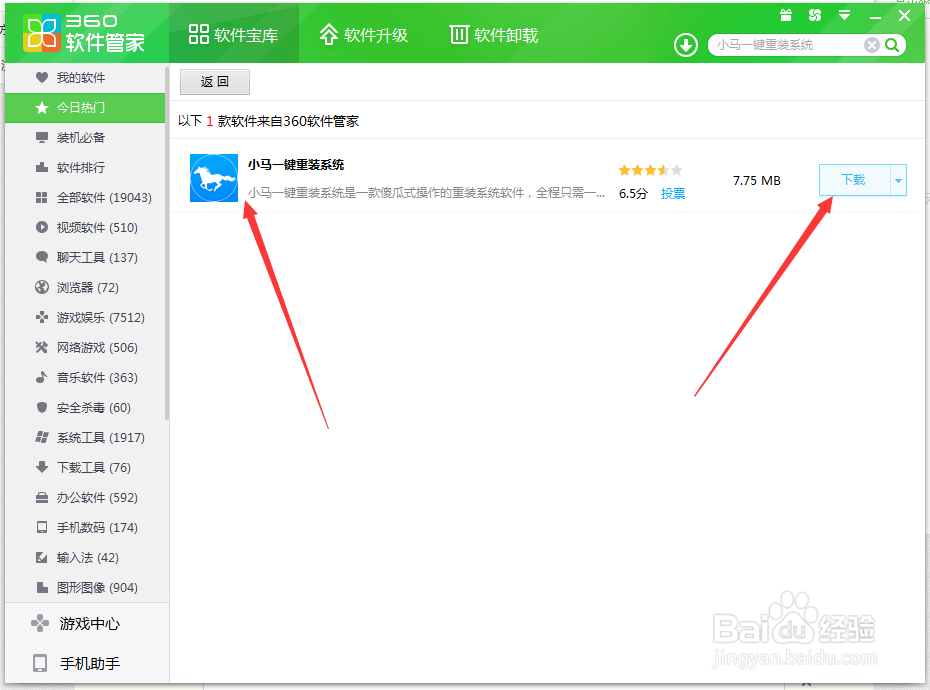Open the 小马一键重装系统 title link
Viewport: 930px width, 690px height.
[296, 164]
